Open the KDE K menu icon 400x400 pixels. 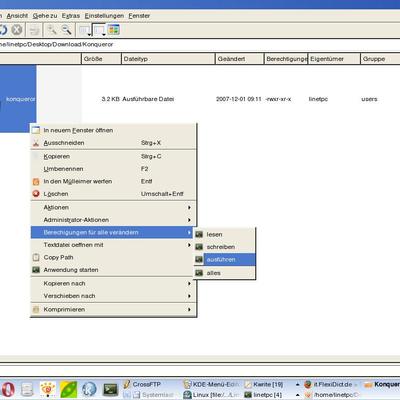point(89,389)
